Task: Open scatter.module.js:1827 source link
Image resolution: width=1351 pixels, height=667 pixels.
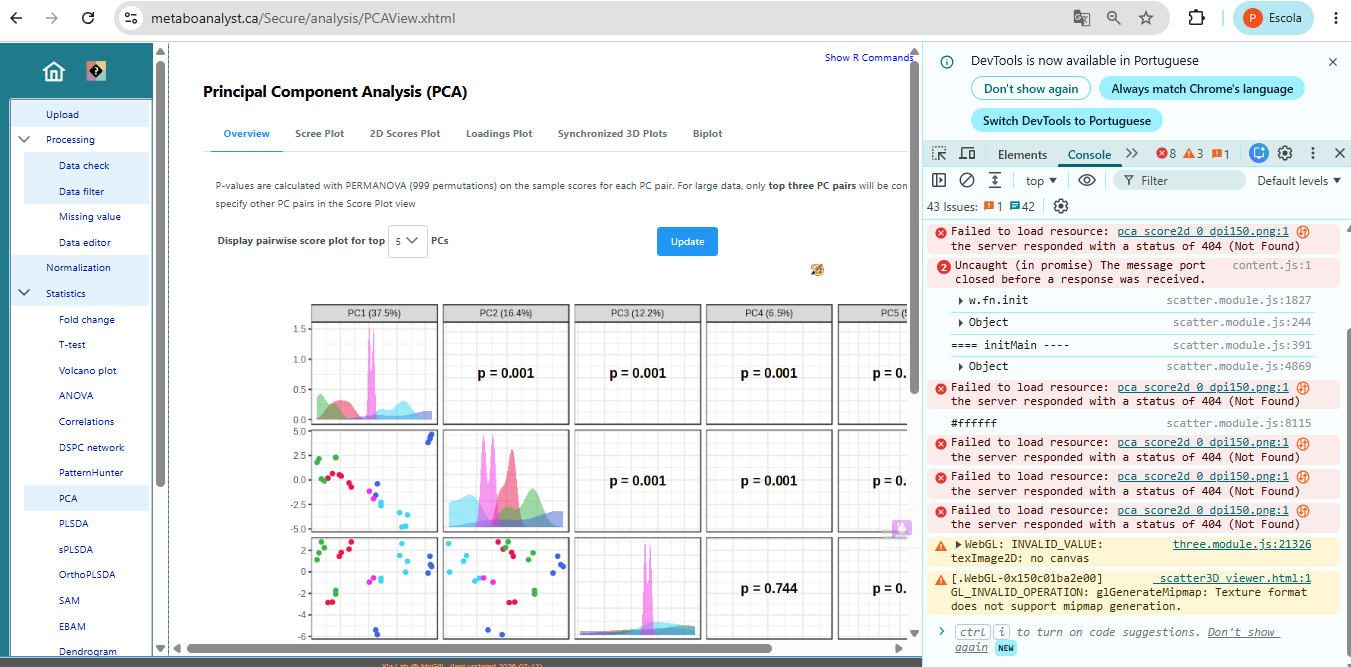Action: (x=1238, y=300)
